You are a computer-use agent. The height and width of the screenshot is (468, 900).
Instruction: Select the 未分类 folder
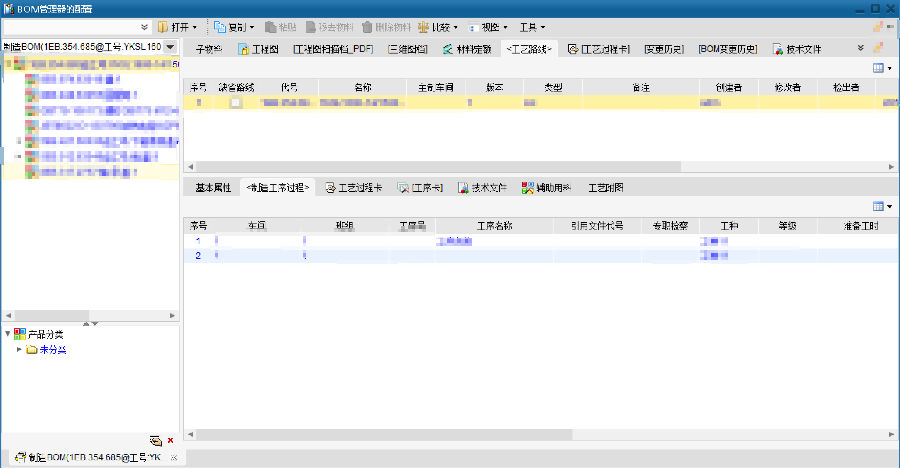pos(53,350)
